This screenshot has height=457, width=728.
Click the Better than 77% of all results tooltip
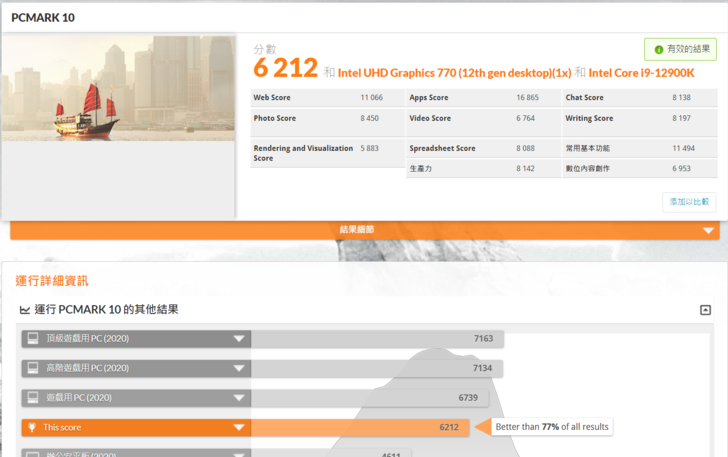click(552, 427)
